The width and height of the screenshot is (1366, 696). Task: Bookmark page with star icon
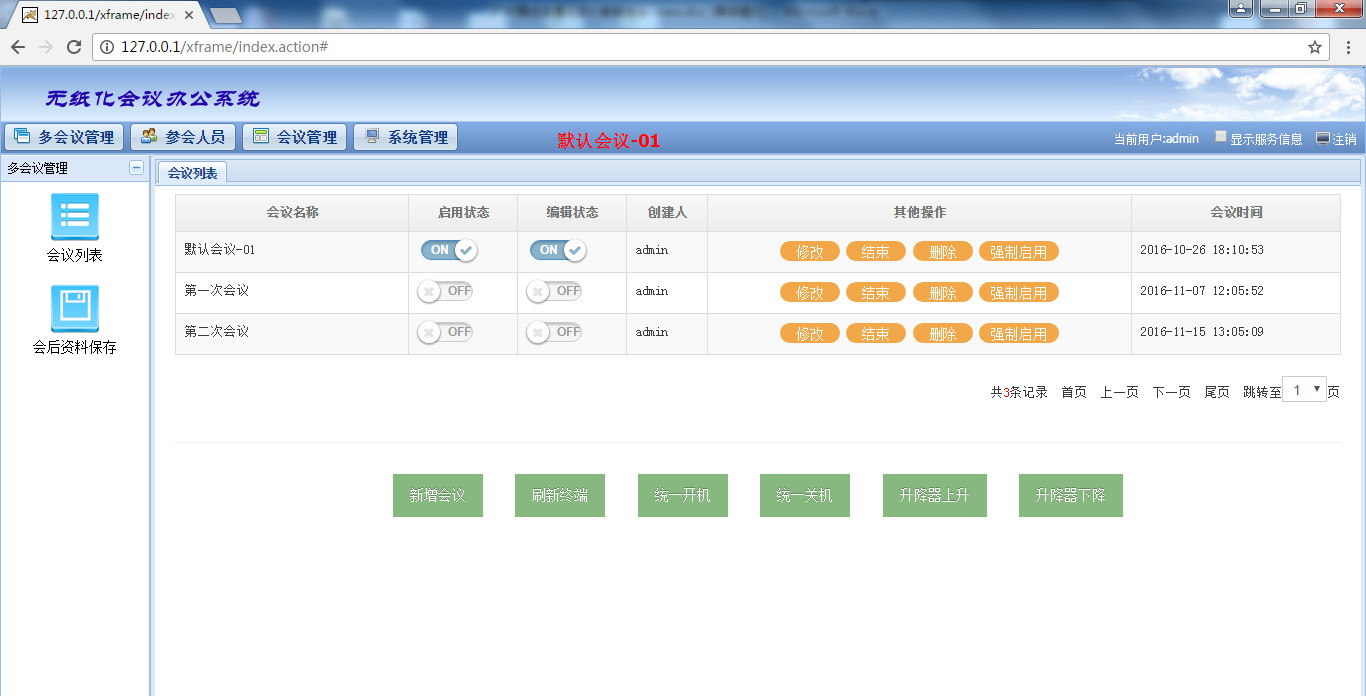coord(1315,47)
